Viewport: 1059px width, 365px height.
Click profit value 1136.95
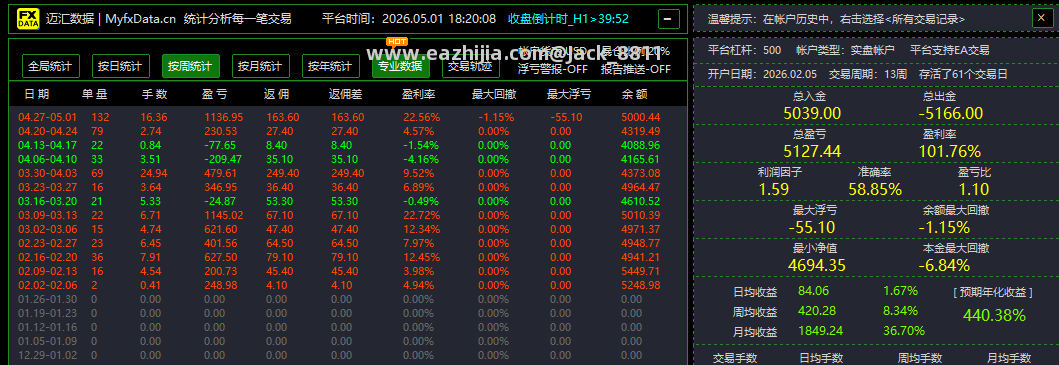pos(224,117)
